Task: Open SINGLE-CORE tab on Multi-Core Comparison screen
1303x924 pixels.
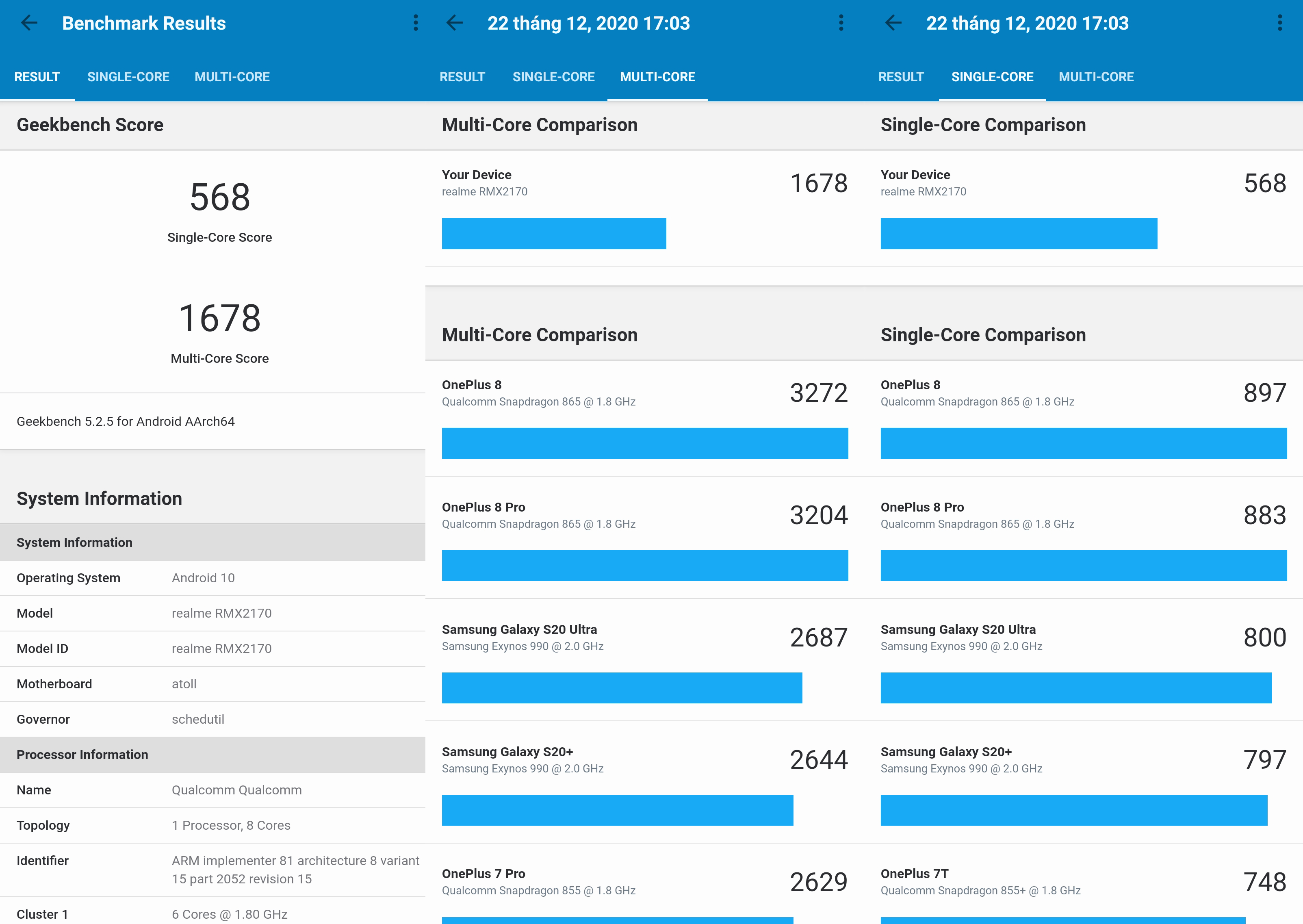Action: 553,77
